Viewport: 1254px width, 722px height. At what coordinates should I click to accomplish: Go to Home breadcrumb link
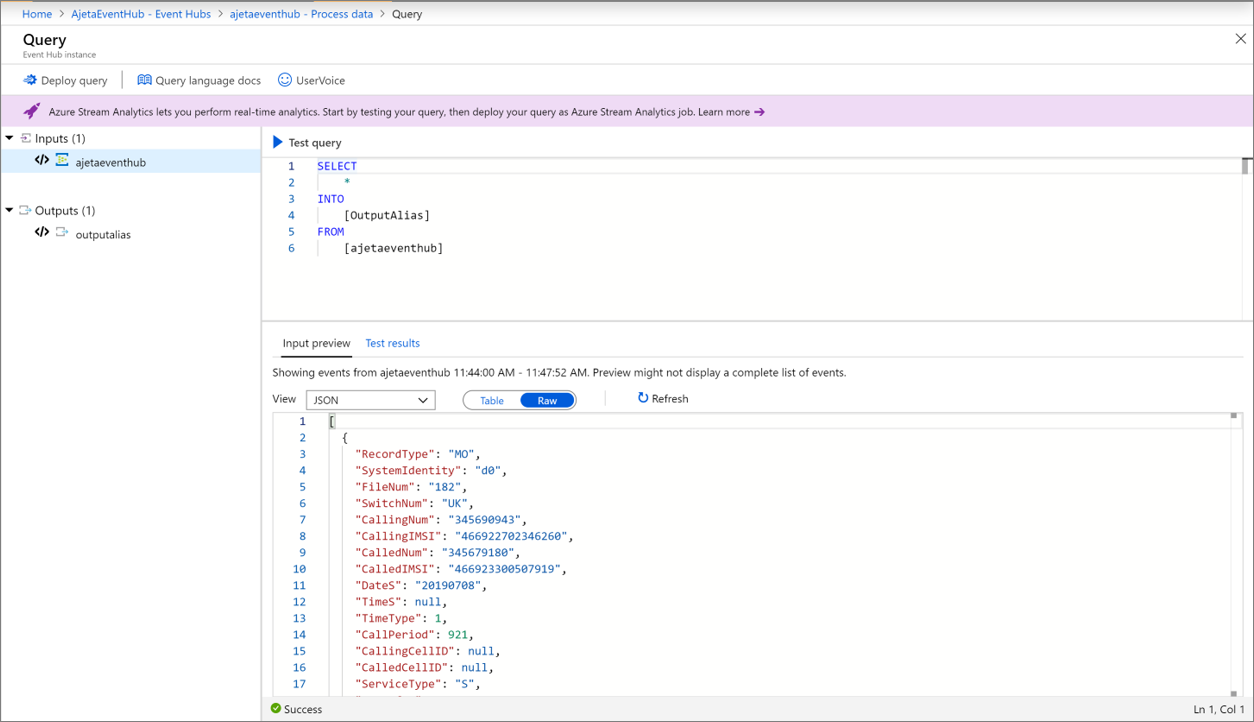pyautogui.click(x=37, y=14)
